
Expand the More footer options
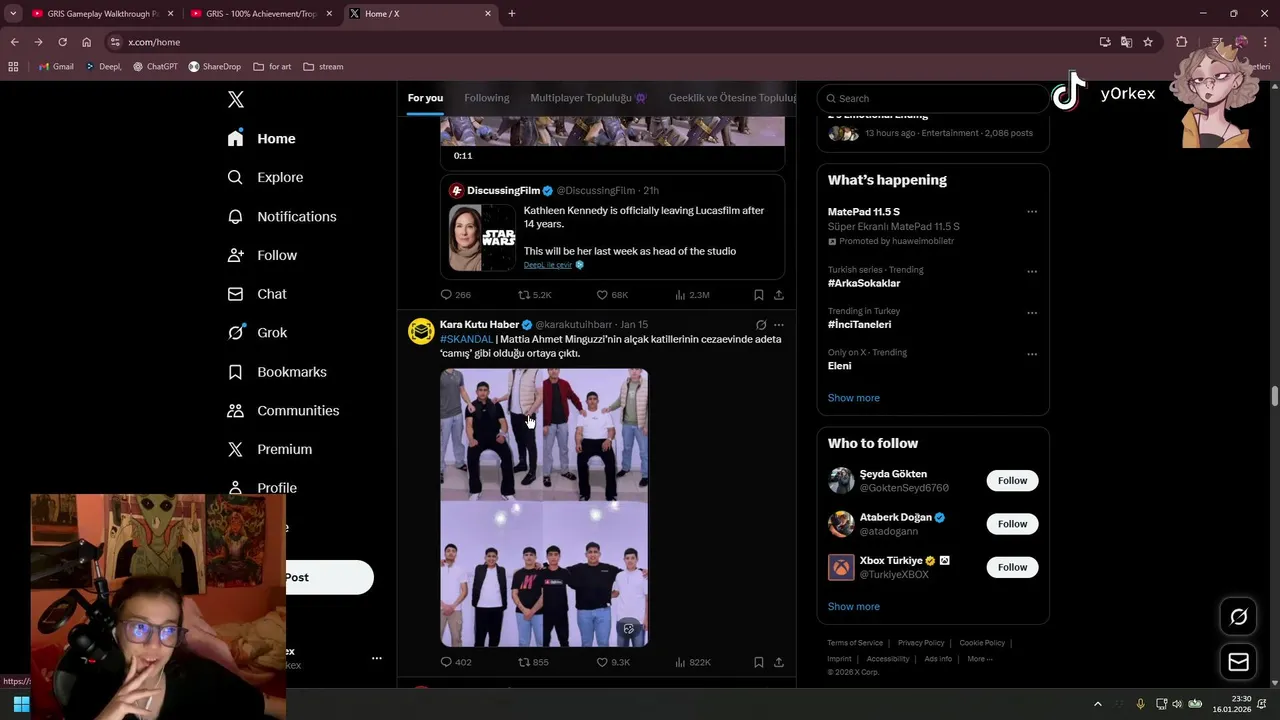(980, 659)
